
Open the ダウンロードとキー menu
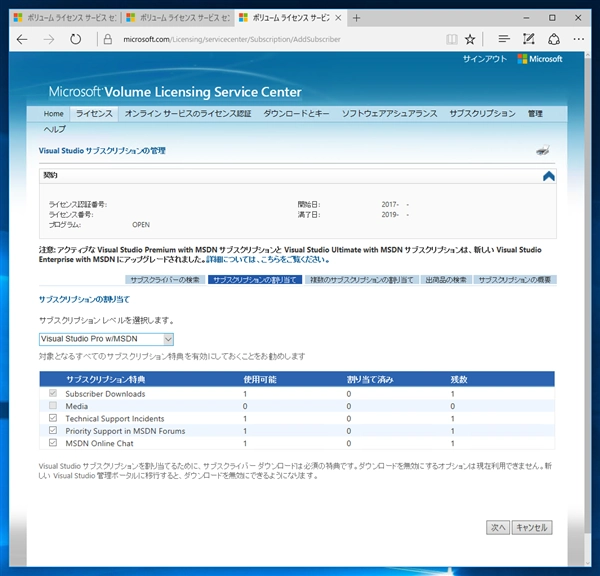[296, 114]
